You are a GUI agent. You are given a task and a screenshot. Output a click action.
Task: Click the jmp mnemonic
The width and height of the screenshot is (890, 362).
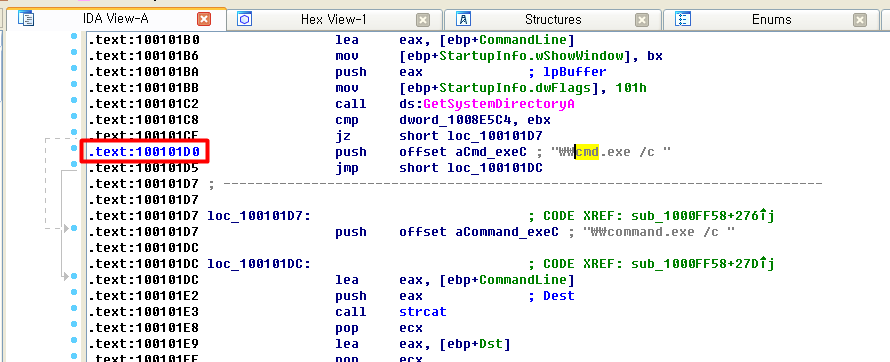coord(347,168)
